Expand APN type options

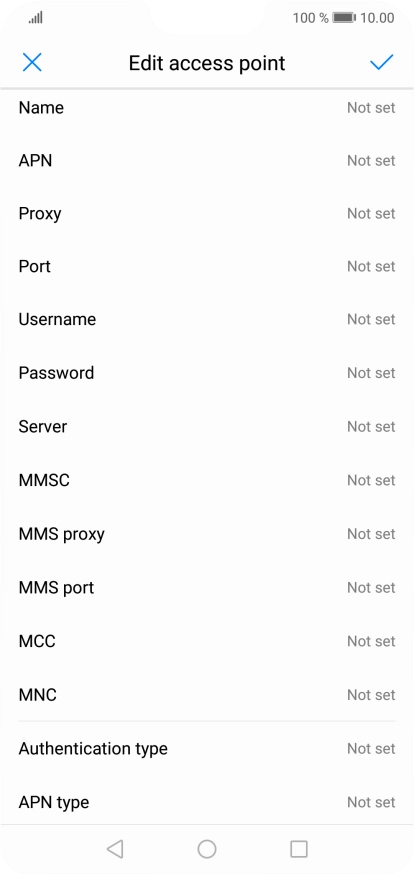pyautogui.click(x=207, y=802)
